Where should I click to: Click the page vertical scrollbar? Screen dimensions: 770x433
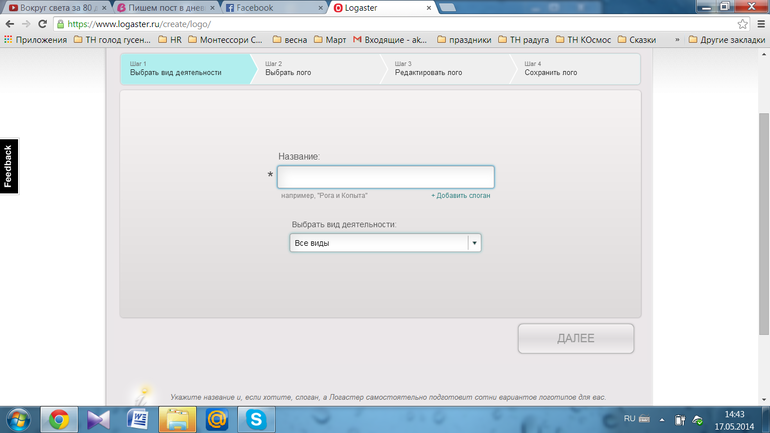pos(763,200)
